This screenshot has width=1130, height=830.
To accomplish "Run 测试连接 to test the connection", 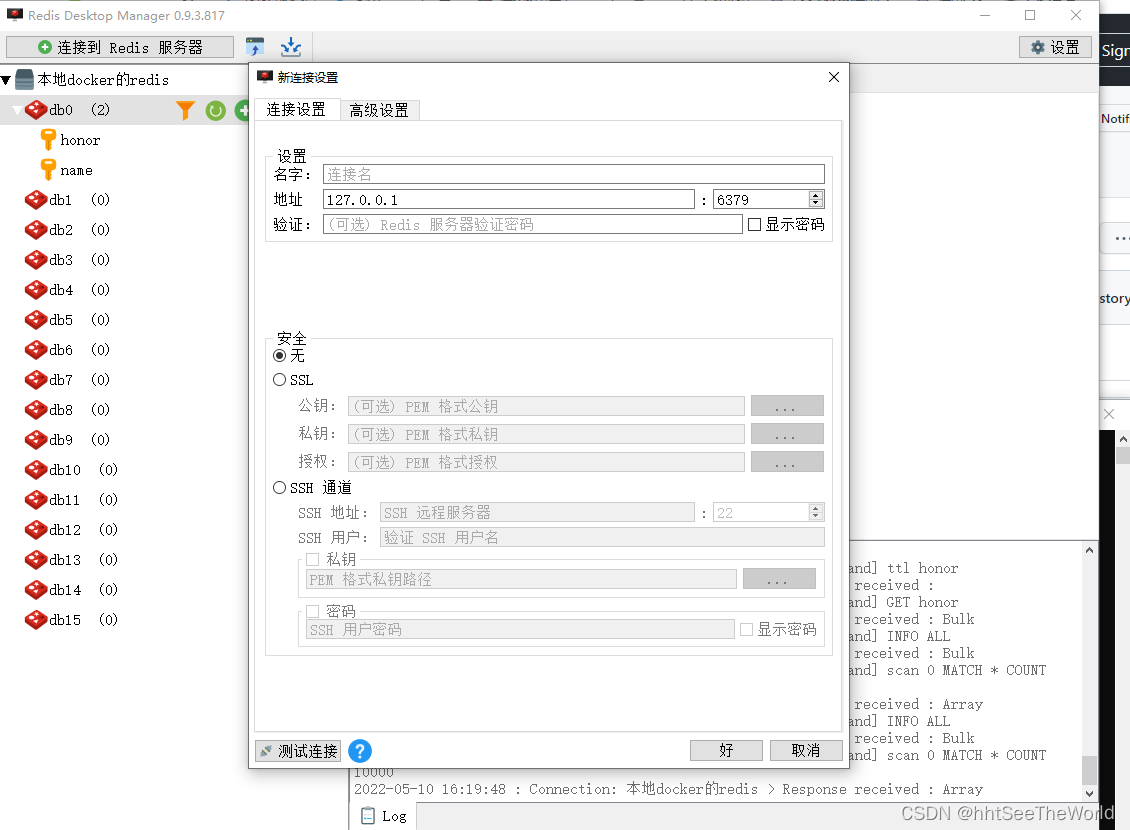I will 297,750.
